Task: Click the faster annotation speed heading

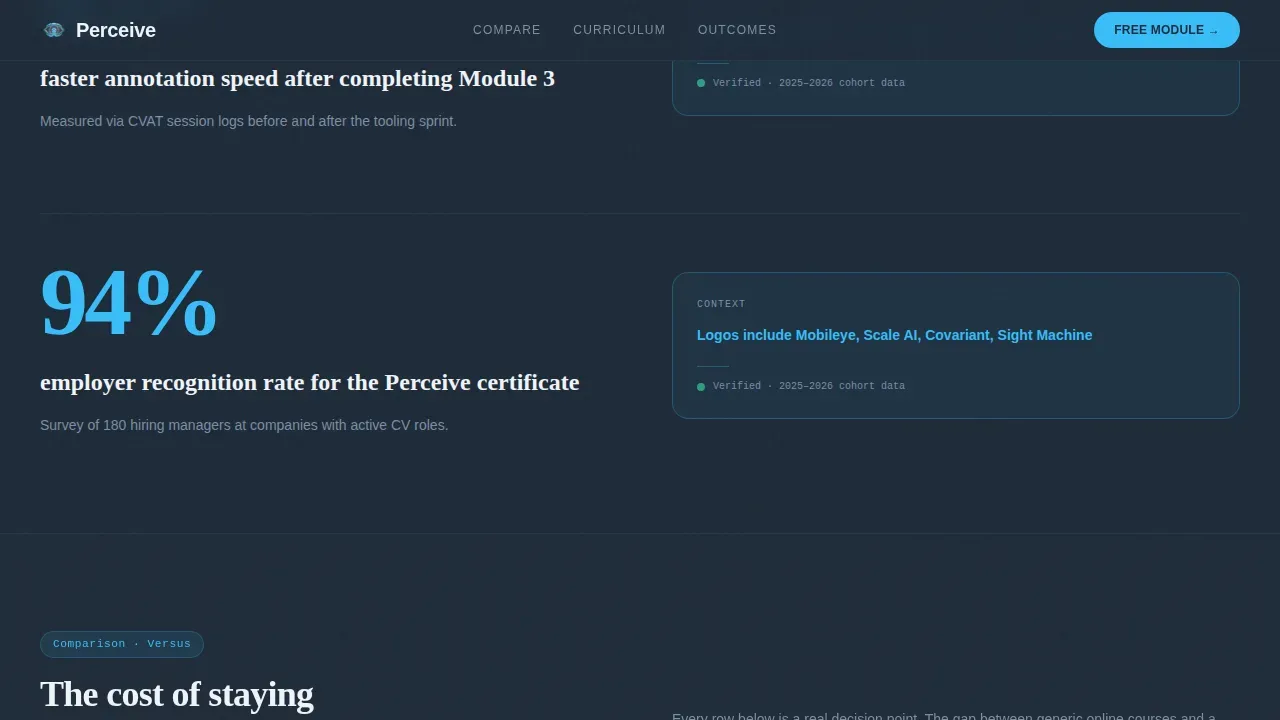Action: [x=297, y=78]
